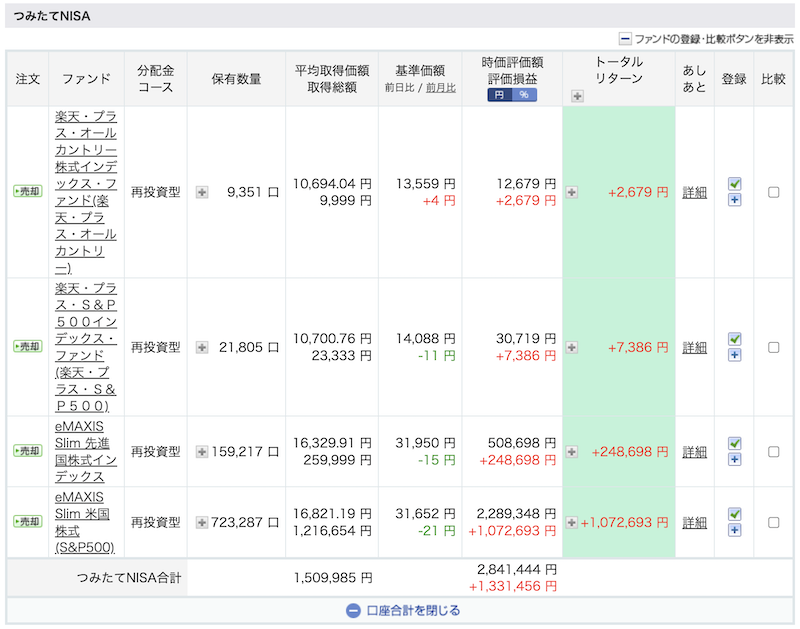The height and width of the screenshot is (629, 800).
Task: Click green registered checkmark icon for eMAXIS 先進国株式
Action: pos(735,443)
